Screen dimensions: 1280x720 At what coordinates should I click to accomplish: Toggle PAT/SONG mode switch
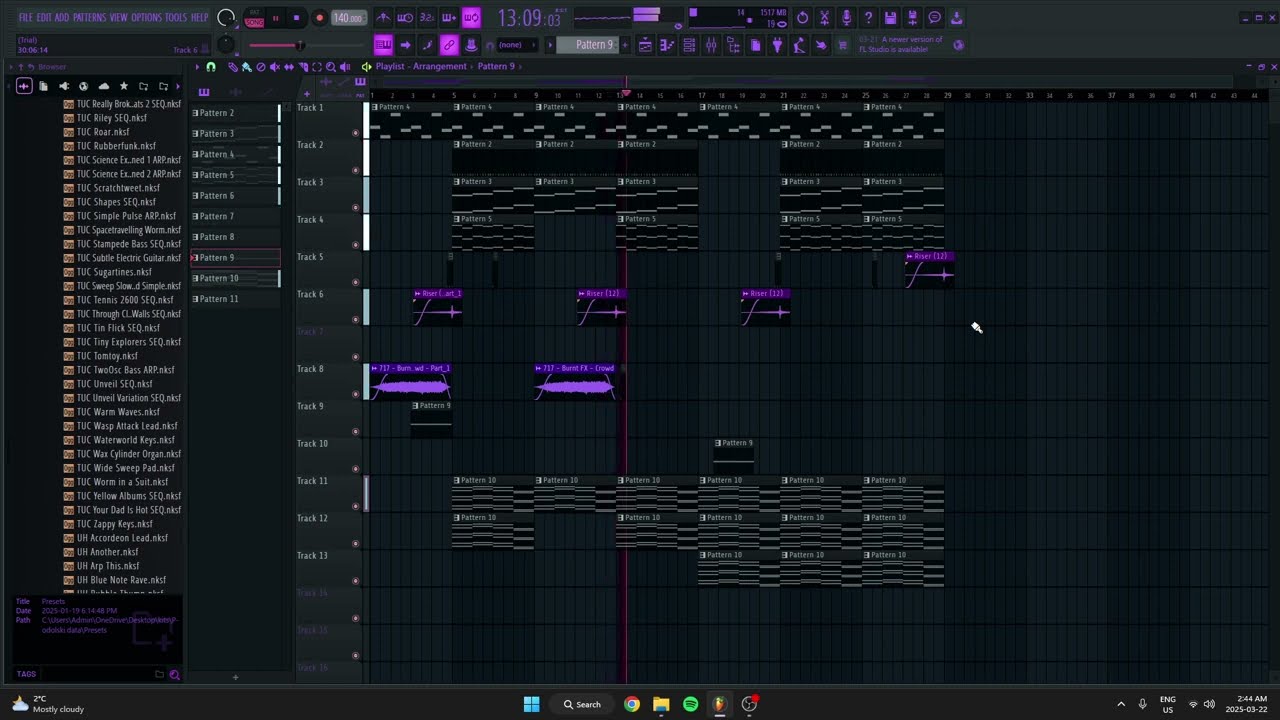(x=254, y=18)
